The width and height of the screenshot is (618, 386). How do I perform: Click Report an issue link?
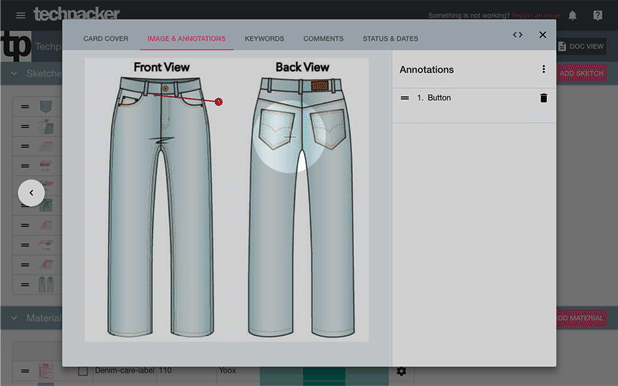536,15
